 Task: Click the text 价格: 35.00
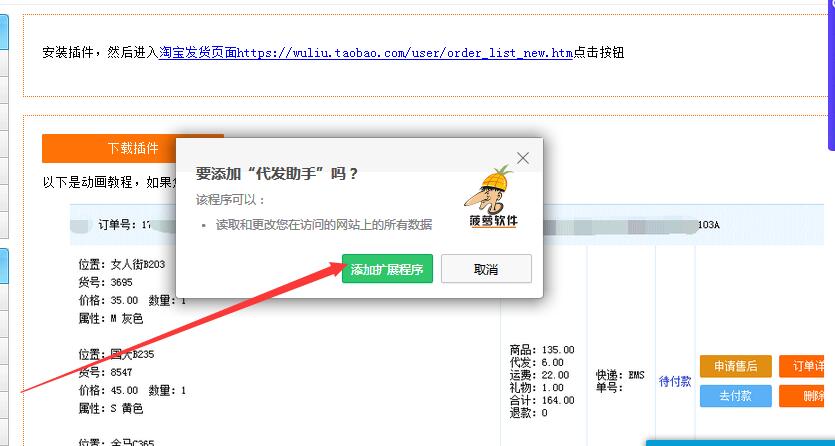coord(108,300)
